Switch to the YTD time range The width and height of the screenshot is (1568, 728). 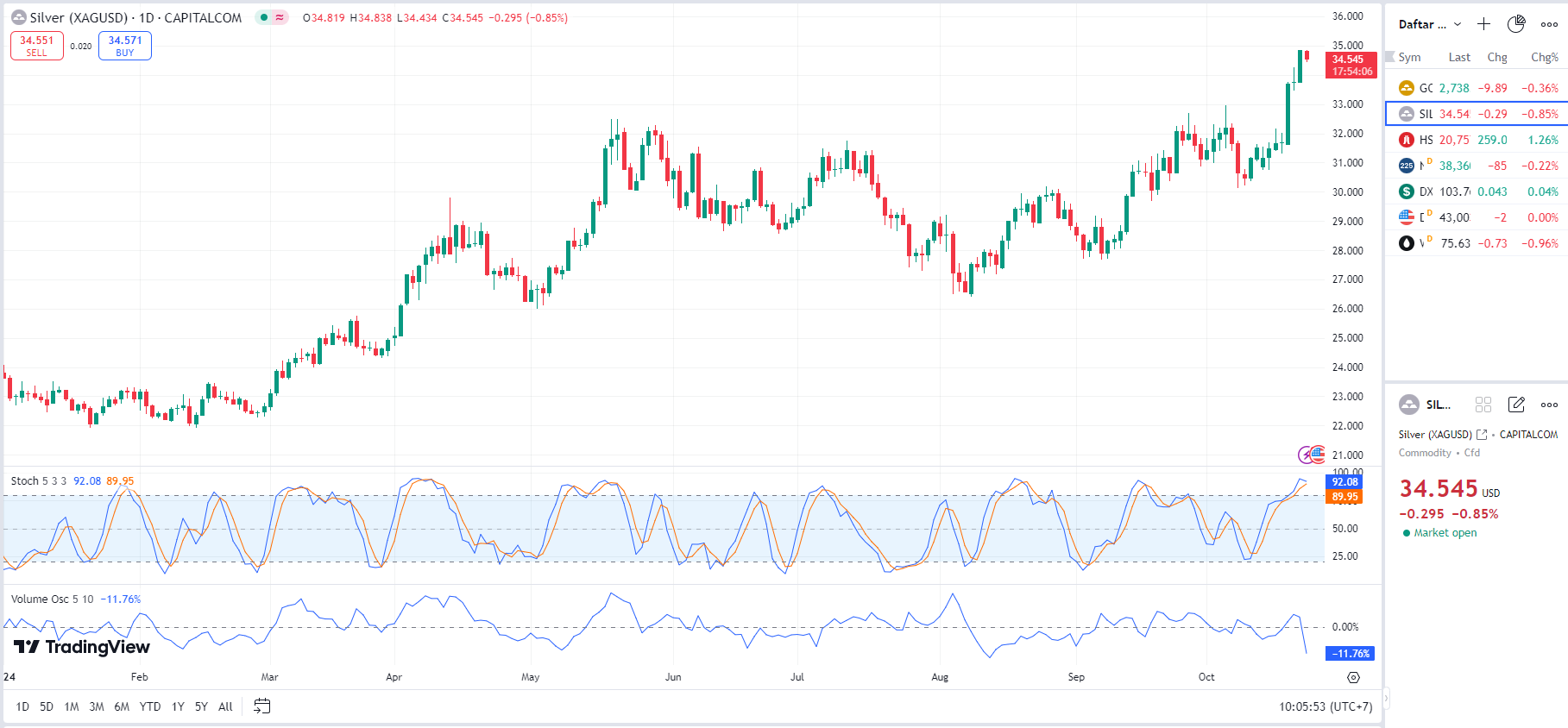[150, 706]
